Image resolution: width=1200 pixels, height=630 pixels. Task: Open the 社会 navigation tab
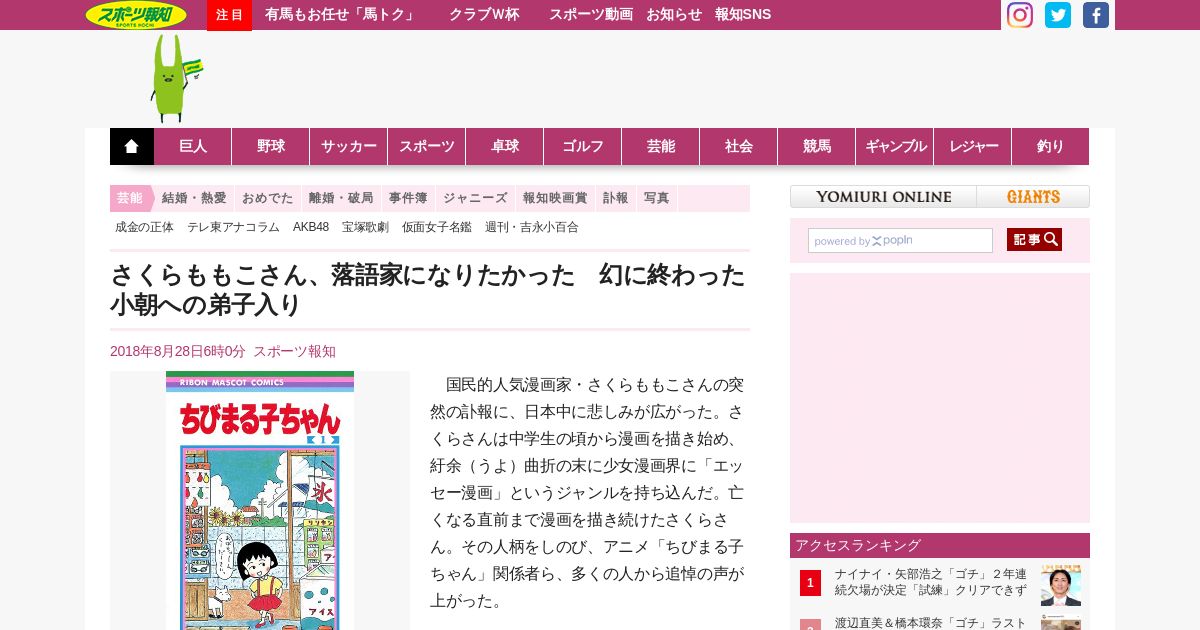[x=739, y=147]
